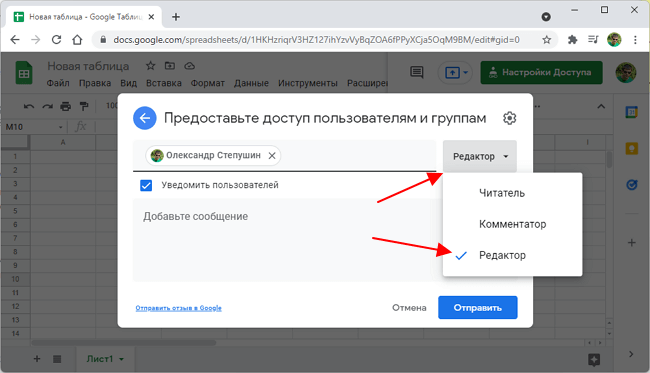Open the Вставка menu
This screenshot has width=650, height=373.
click(x=164, y=83)
